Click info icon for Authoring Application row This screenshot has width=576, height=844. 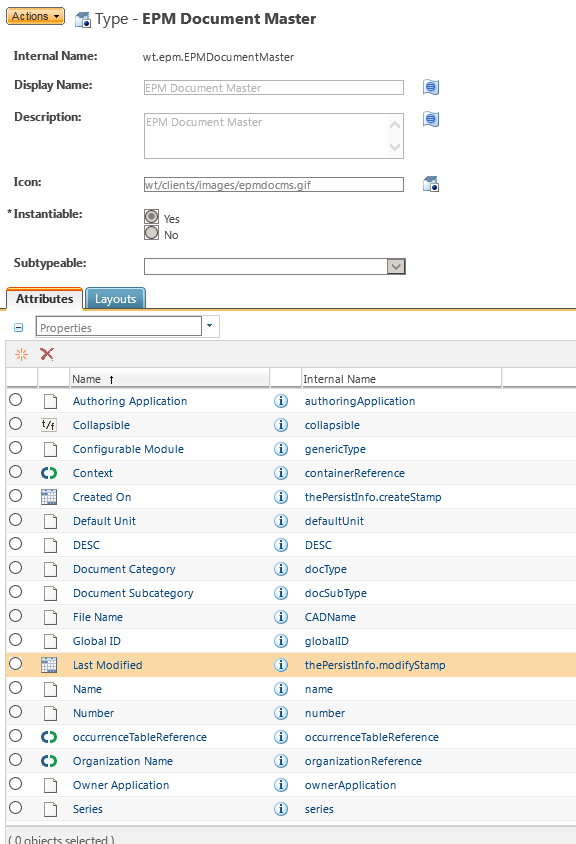281,401
